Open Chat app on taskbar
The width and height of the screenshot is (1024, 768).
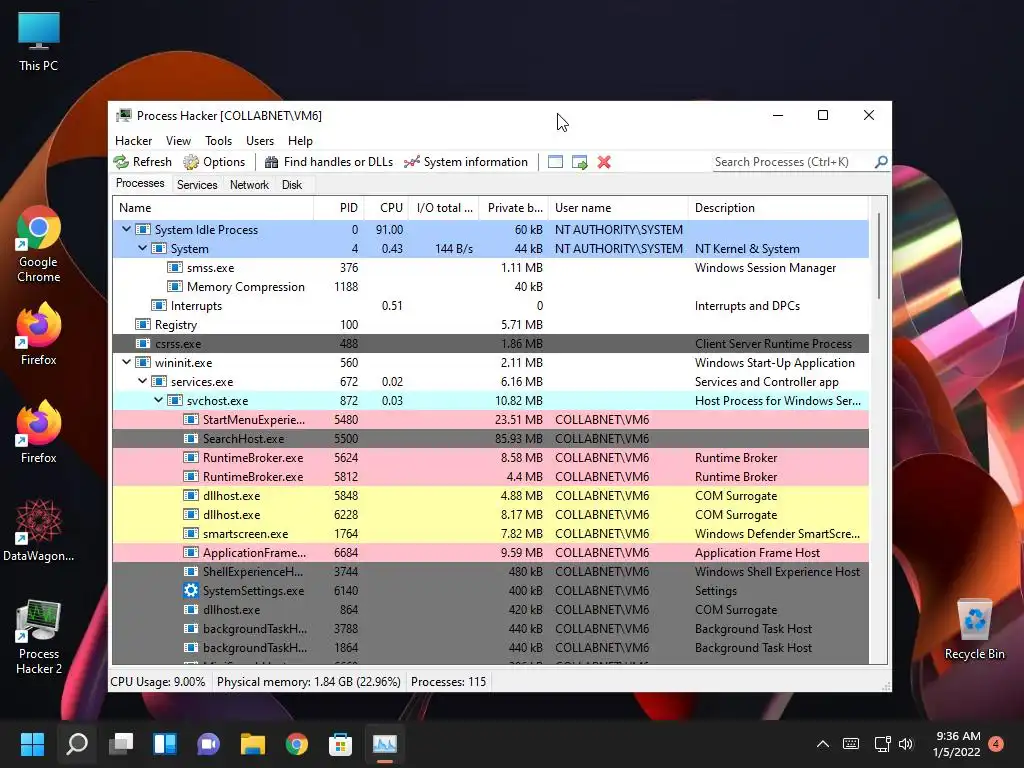(208, 744)
